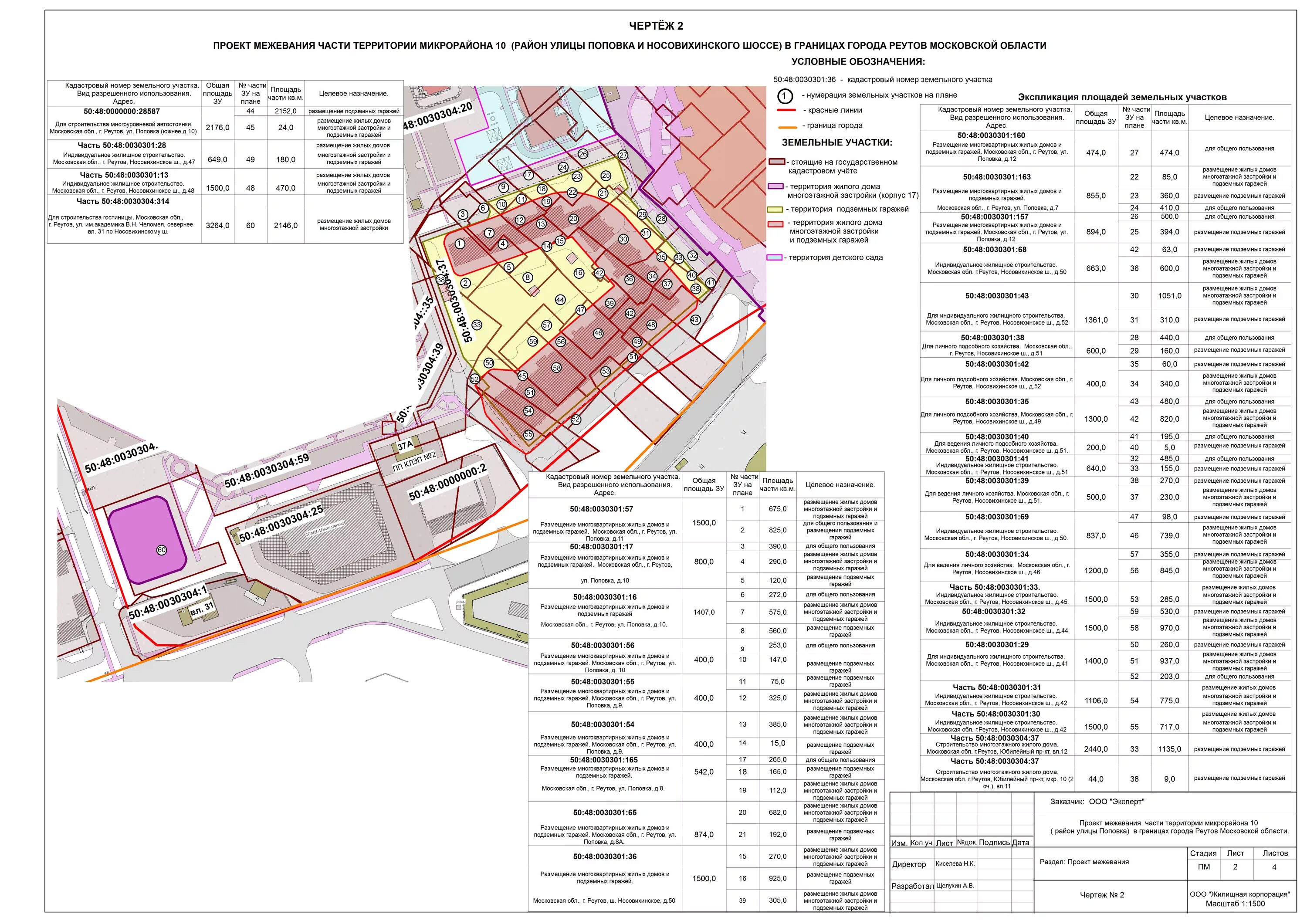This screenshot has width=1307, height=924.
Task: Click the kindergarten territory legend swatch
Action: [x=775, y=258]
